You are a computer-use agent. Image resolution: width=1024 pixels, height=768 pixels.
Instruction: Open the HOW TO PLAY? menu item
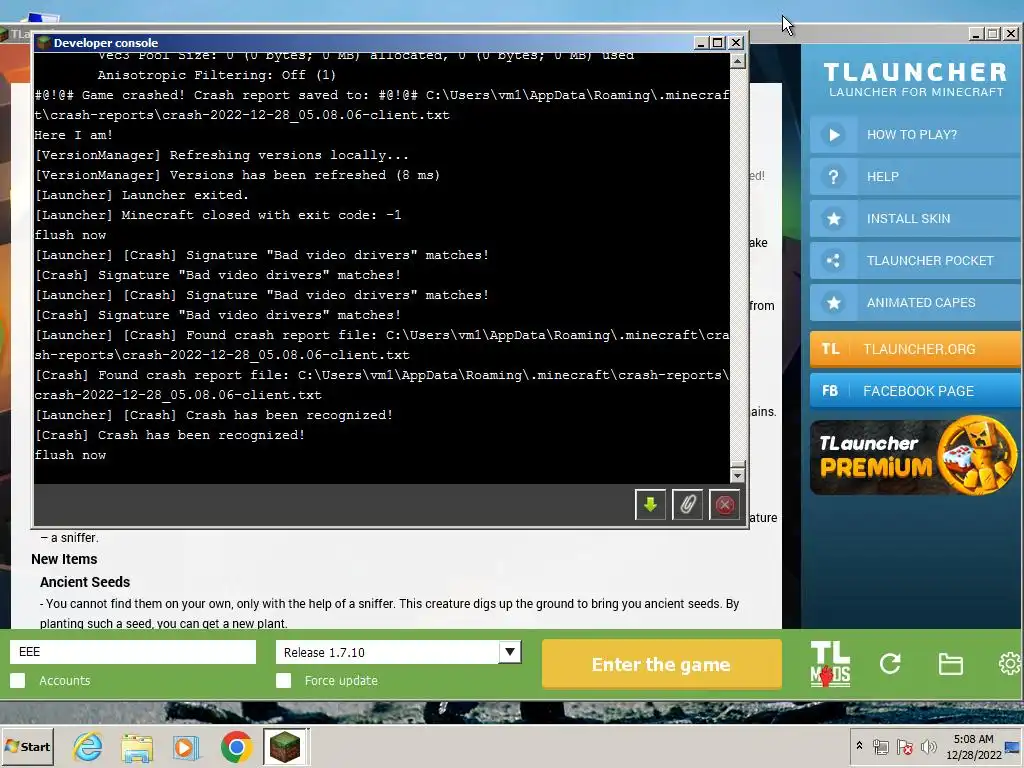click(x=914, y=135)
